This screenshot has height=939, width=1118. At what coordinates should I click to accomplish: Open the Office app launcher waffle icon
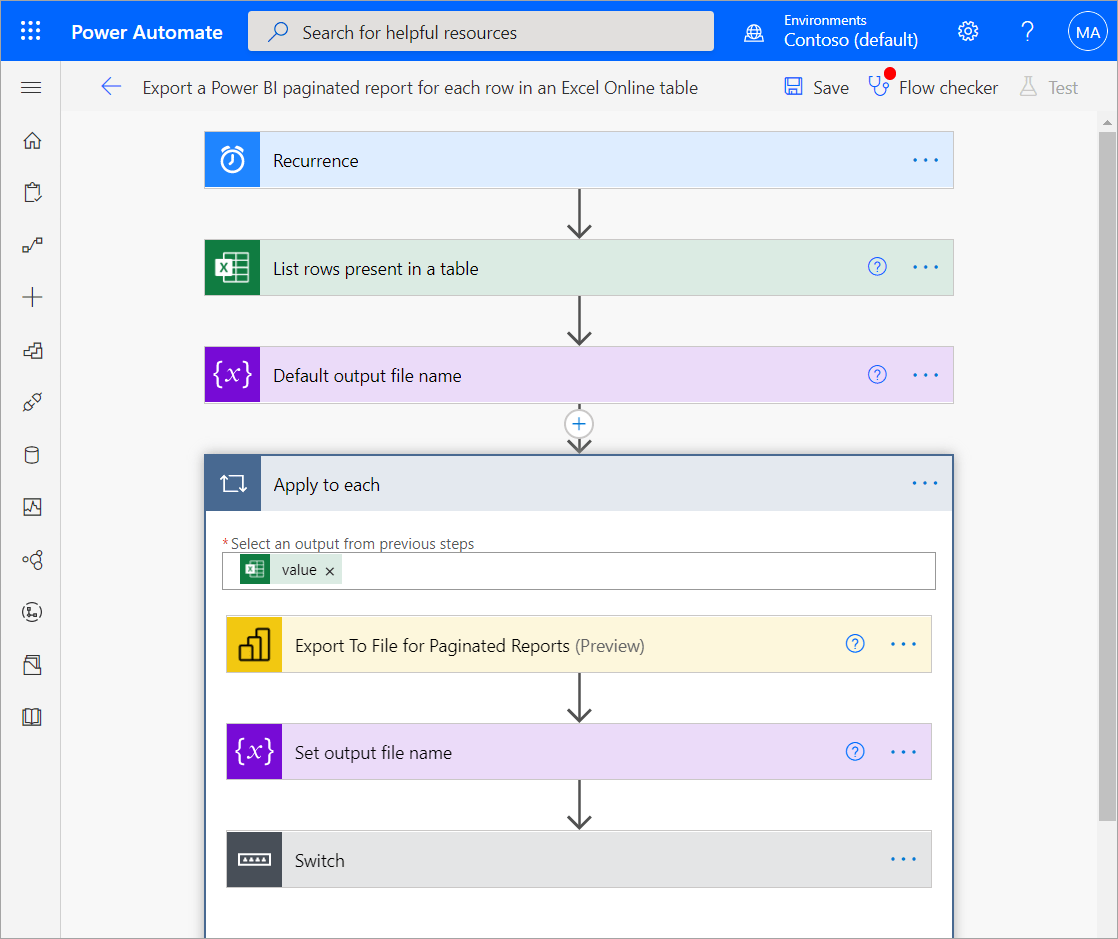coord(31,31)
